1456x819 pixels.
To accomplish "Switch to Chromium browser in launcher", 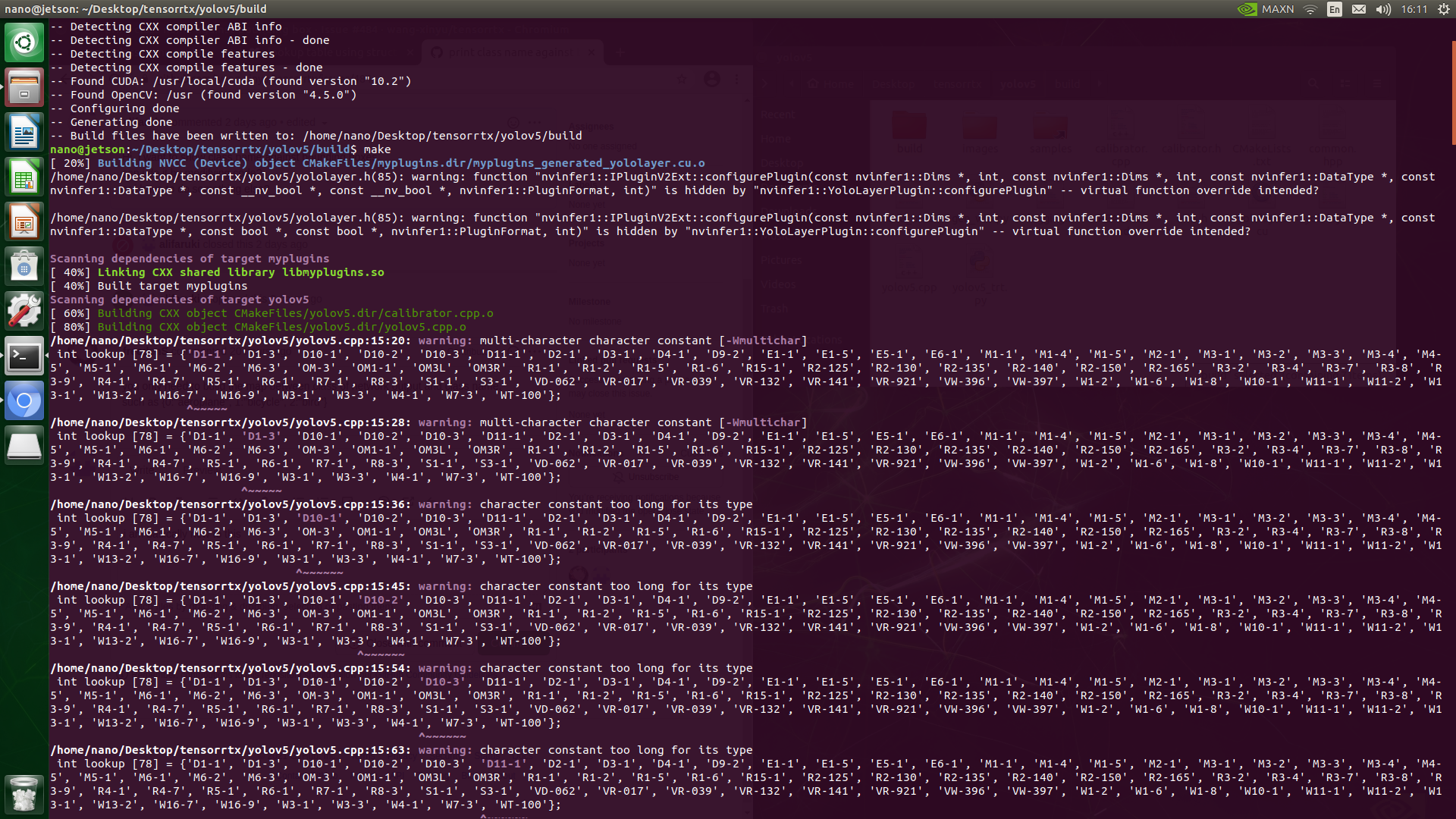I will (x=24, y=401).
